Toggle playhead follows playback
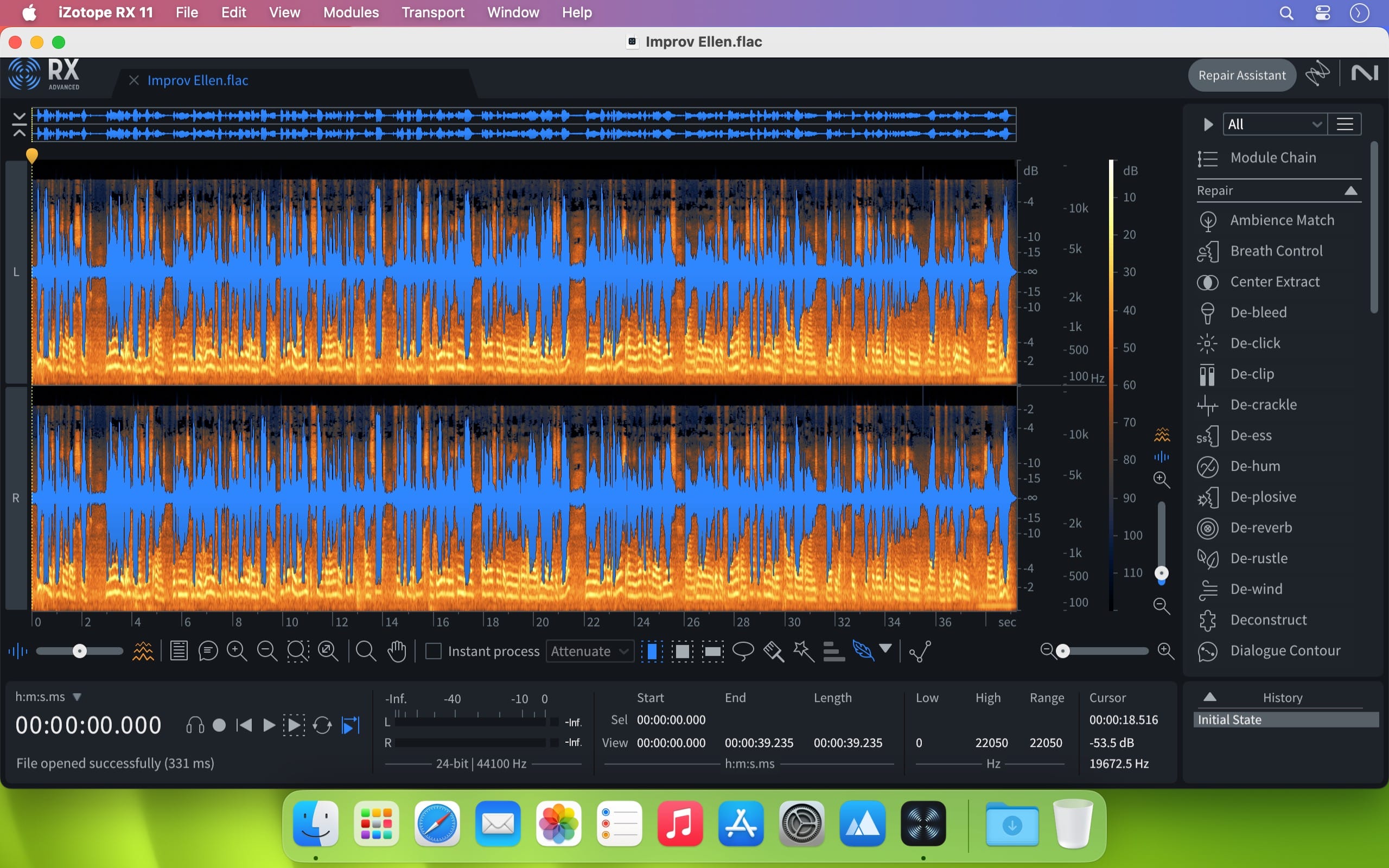The height and width of the screenshot is (868, 1389). pyautogui.click(x=351, y=725)
